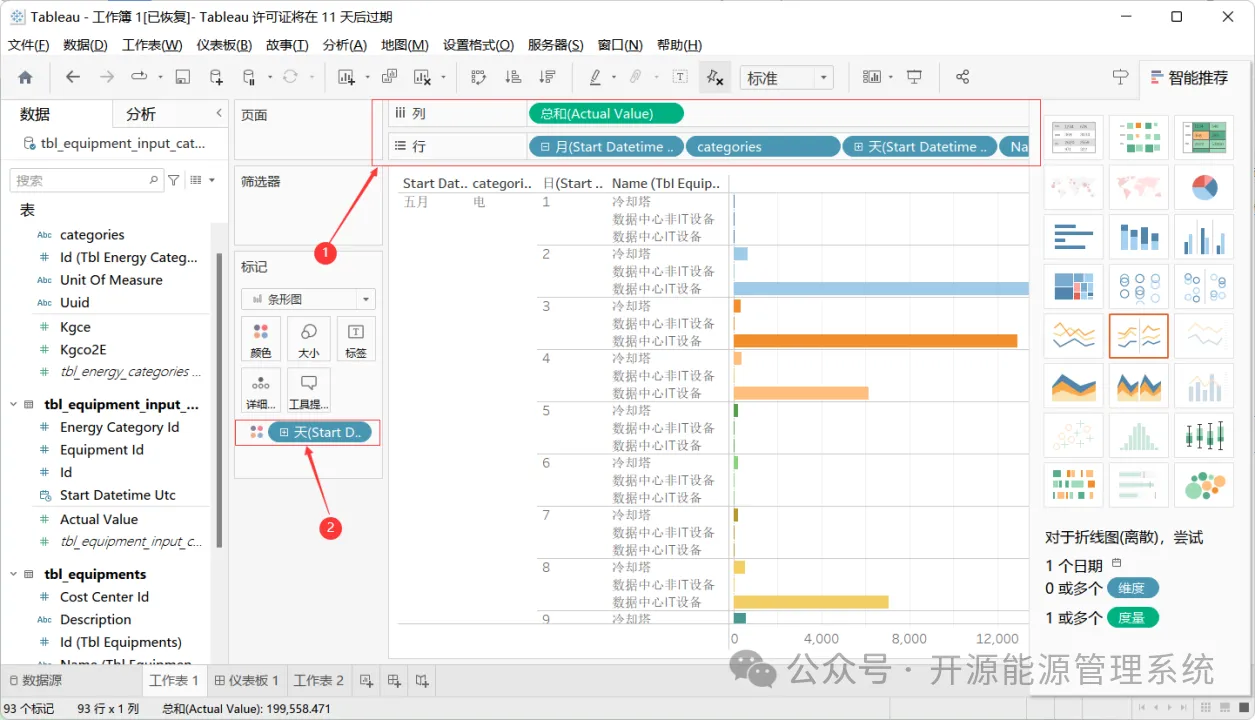Click the Tableau home start page icon

click(x=25, y=77)
